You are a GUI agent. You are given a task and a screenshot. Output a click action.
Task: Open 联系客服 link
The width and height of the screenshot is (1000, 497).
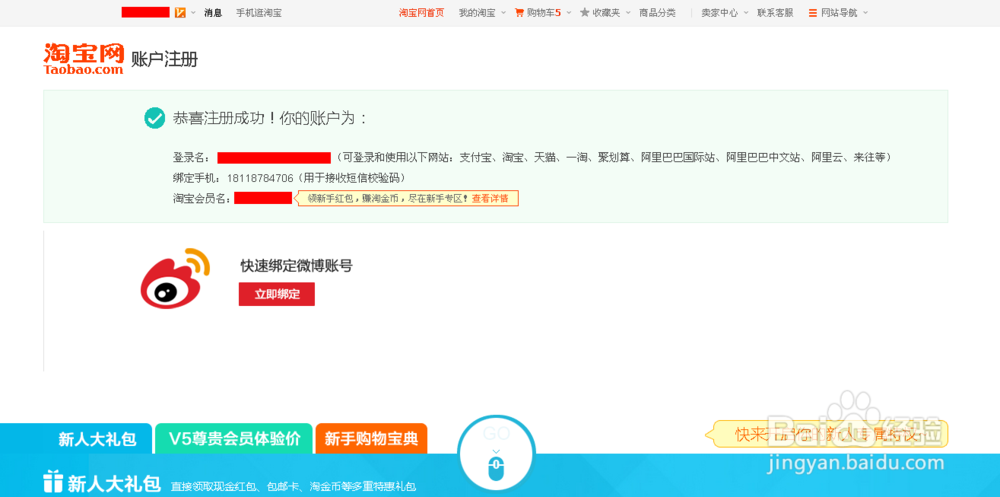point(776,13)
